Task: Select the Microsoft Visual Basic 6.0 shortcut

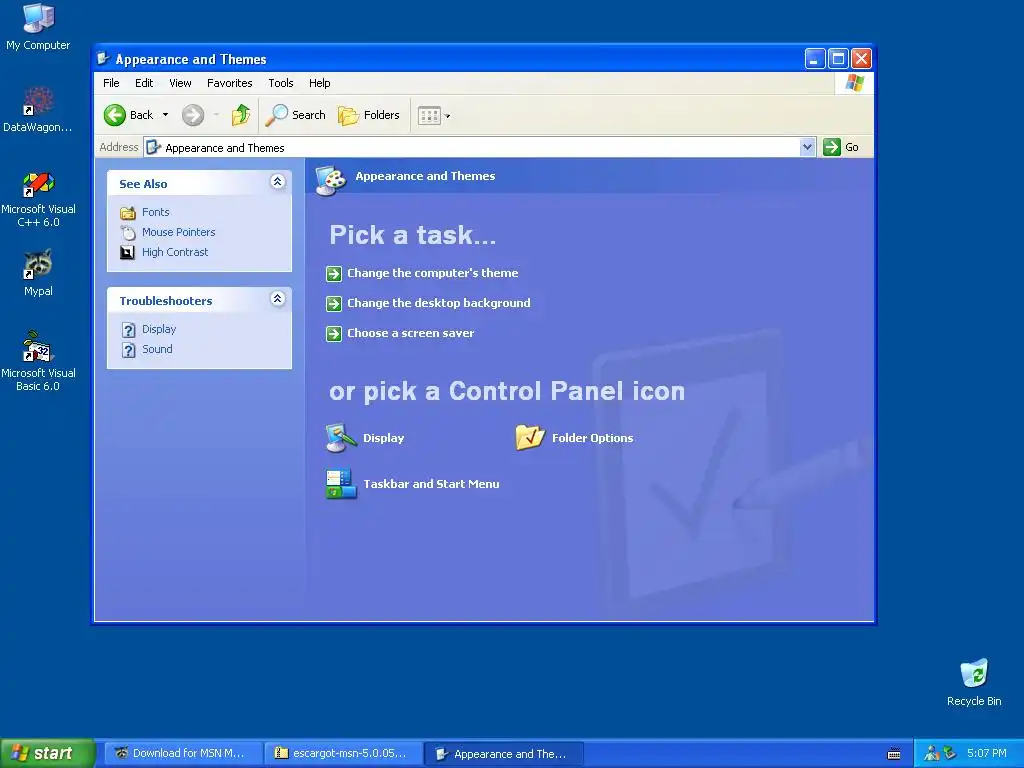Action: click(38, 361)
